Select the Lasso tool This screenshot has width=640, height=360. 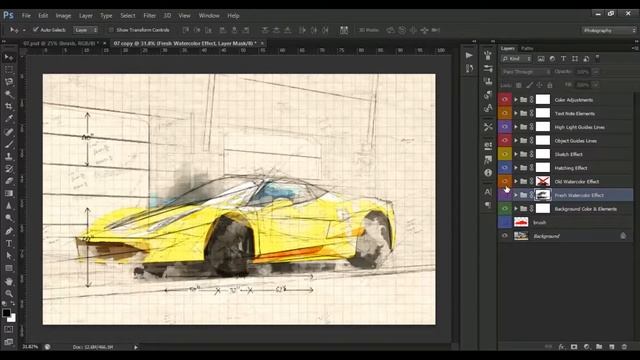coord(9,82)
